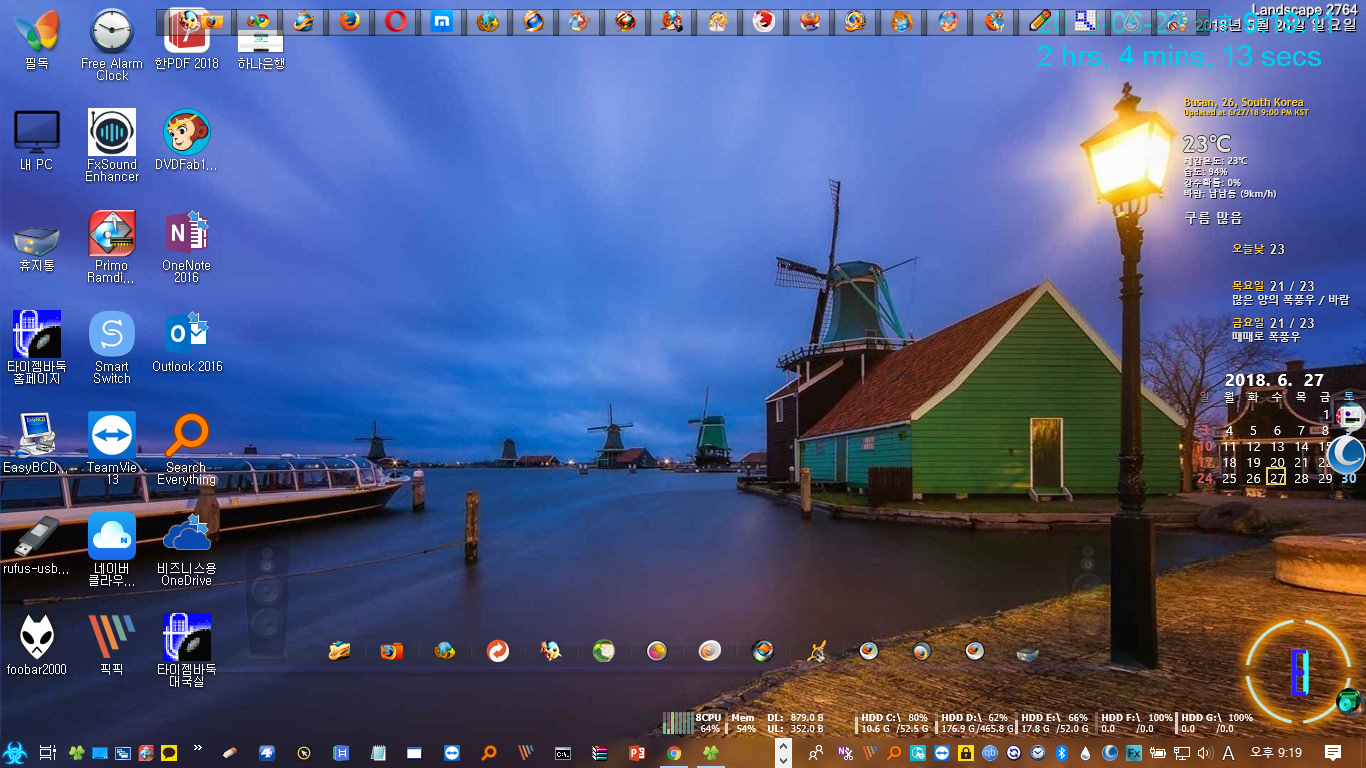The height and width of the screenshot is (768, 1366).
Task: Open the Action Center notification icon
Action: (x=1332, y=753)
